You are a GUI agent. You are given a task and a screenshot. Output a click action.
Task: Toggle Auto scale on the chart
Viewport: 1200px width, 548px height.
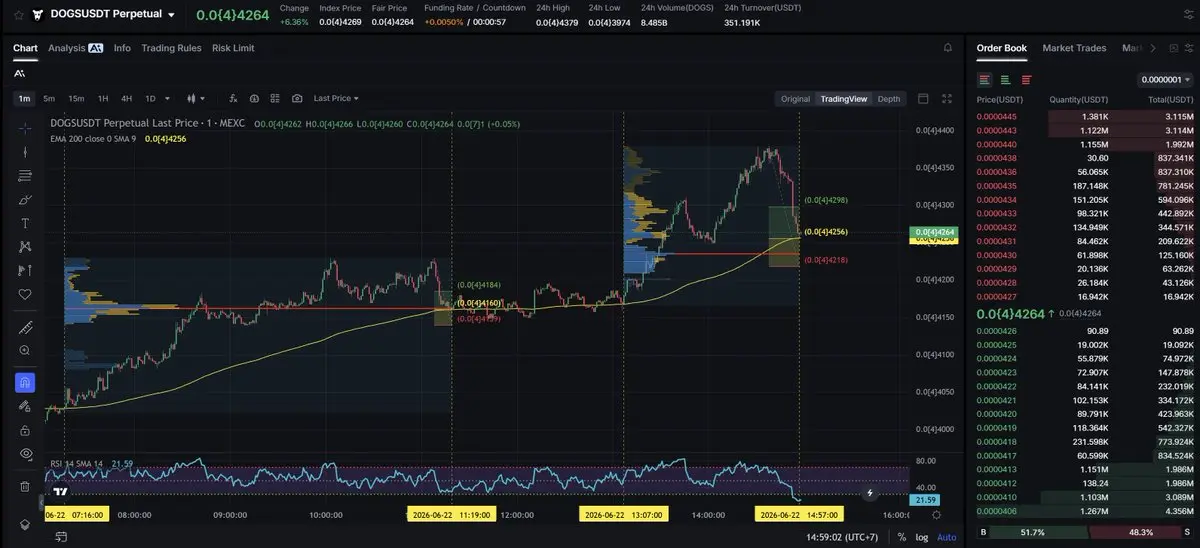coord(946,537)
